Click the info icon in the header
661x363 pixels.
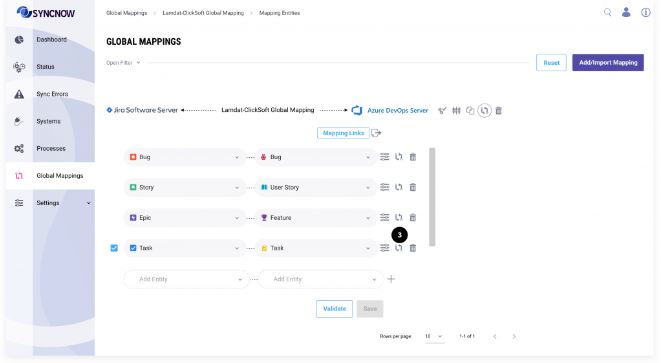click(645, 12)
